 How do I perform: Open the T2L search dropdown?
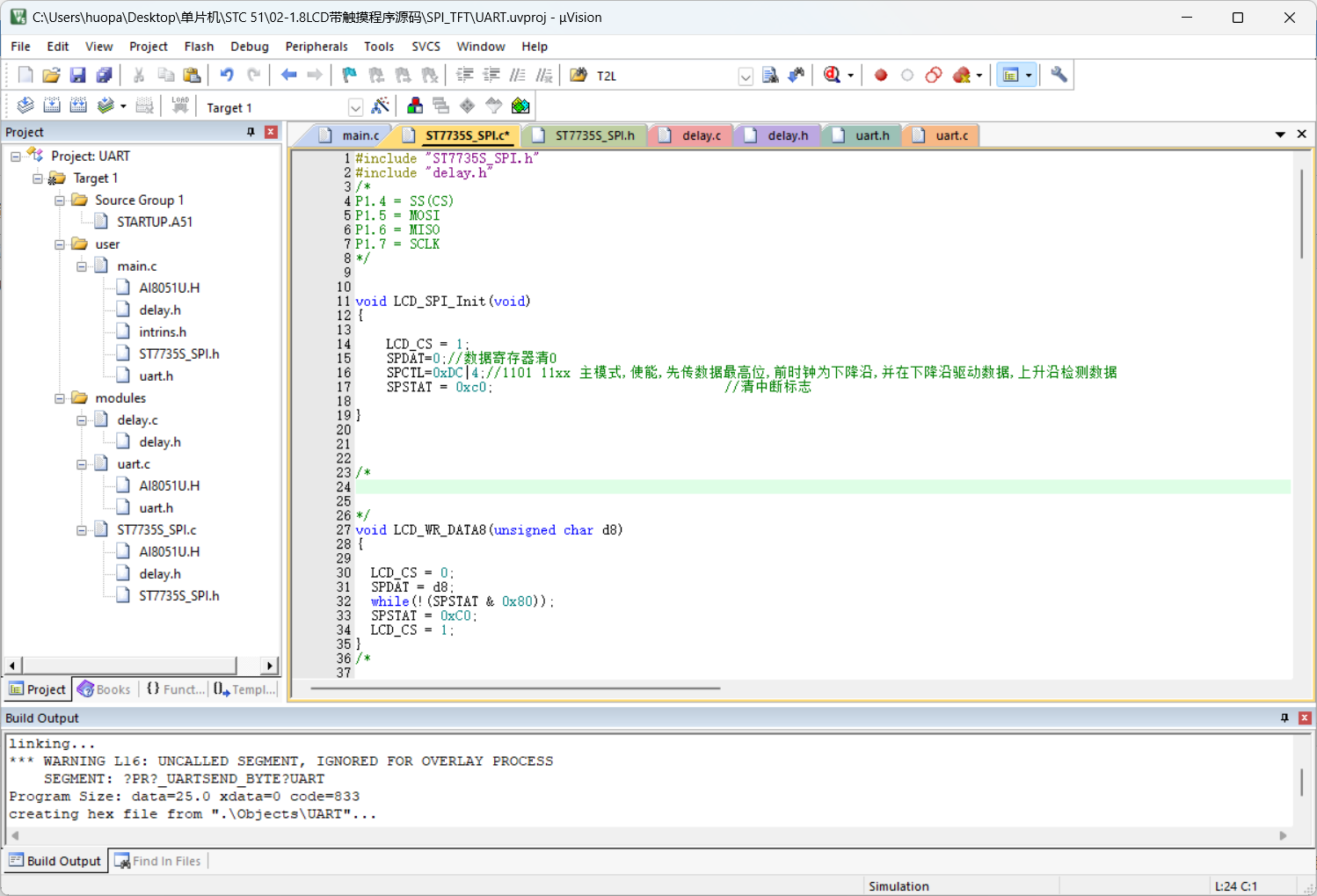[x=746, y=76]
